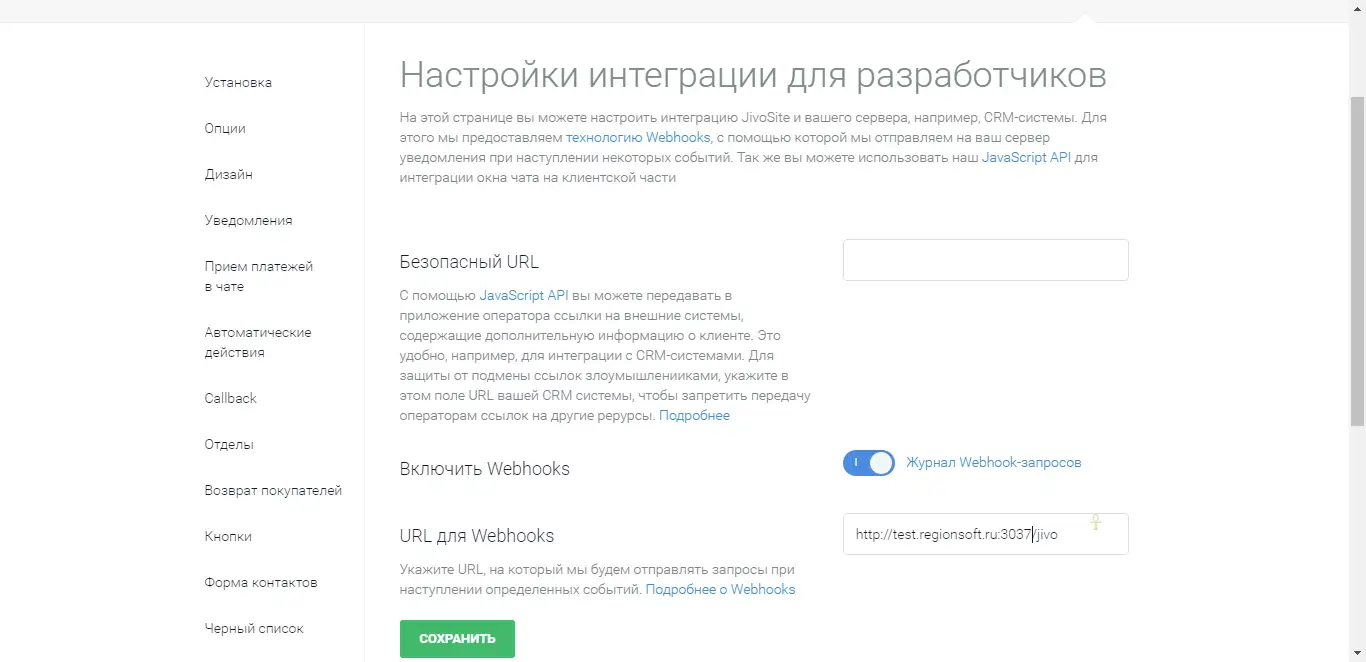Open Черный список in sidebar
This screenshot has height=662, width=1366.
254,629
